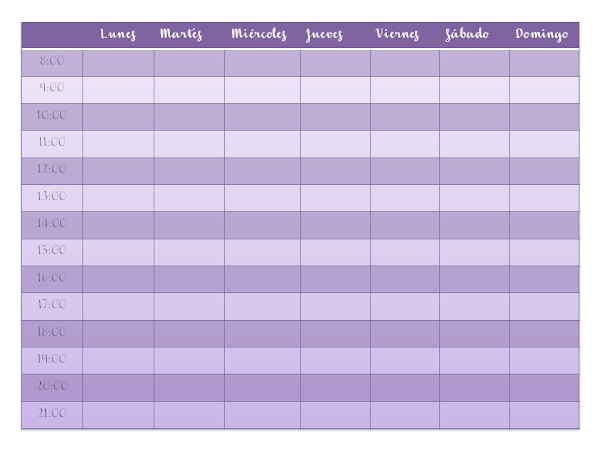Select the Miércoles cell at 10:00

262,117
